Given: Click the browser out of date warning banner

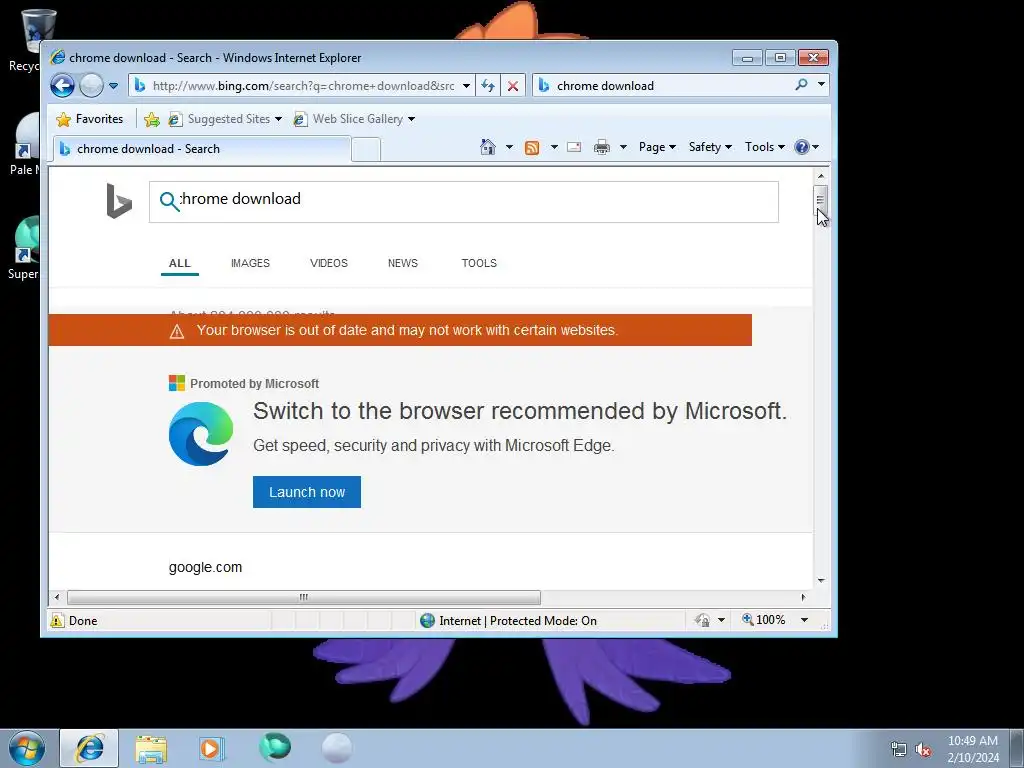Looking at the screenshot, I should [400, 330].
